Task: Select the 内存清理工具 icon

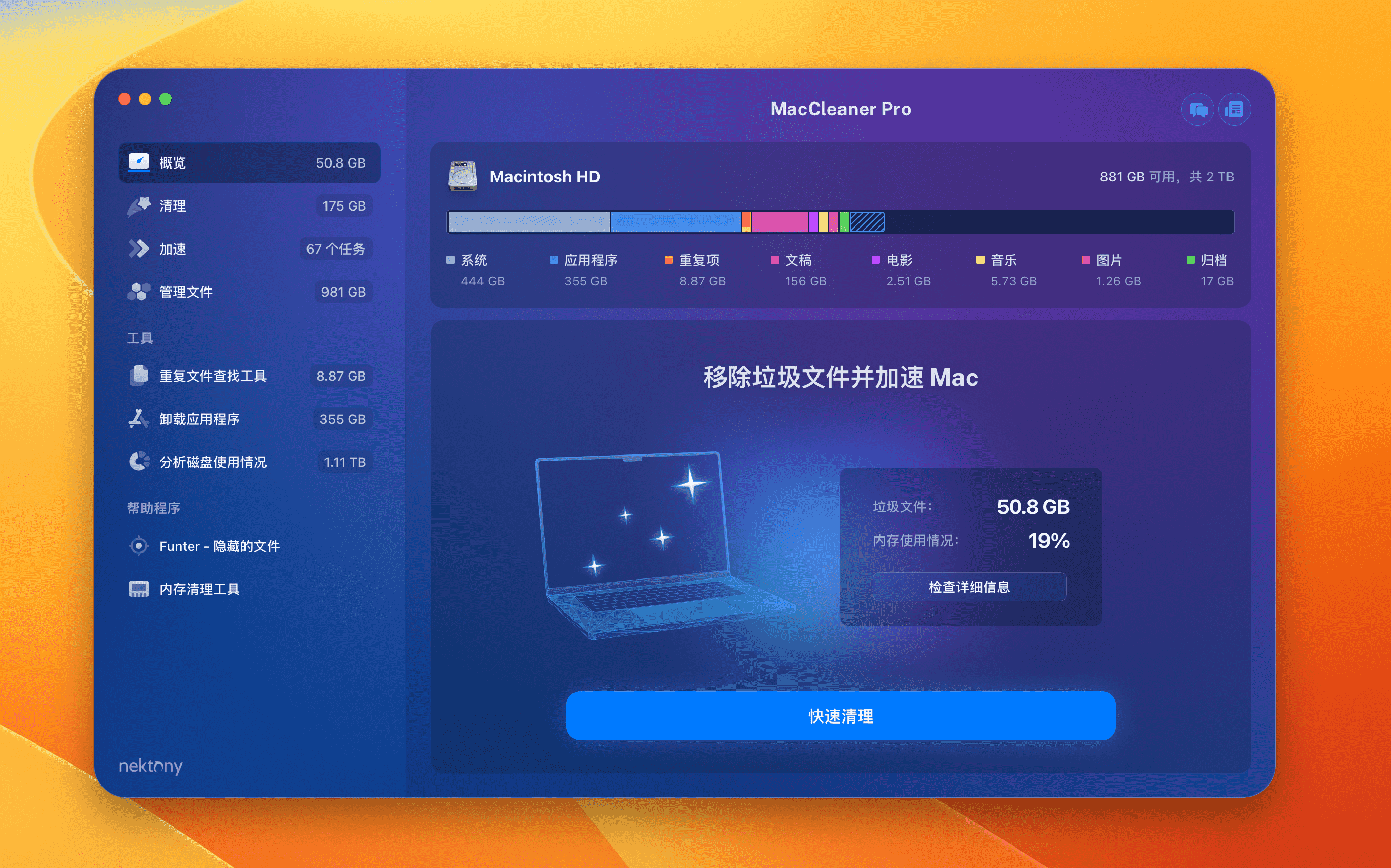Action: pos(139,588)
